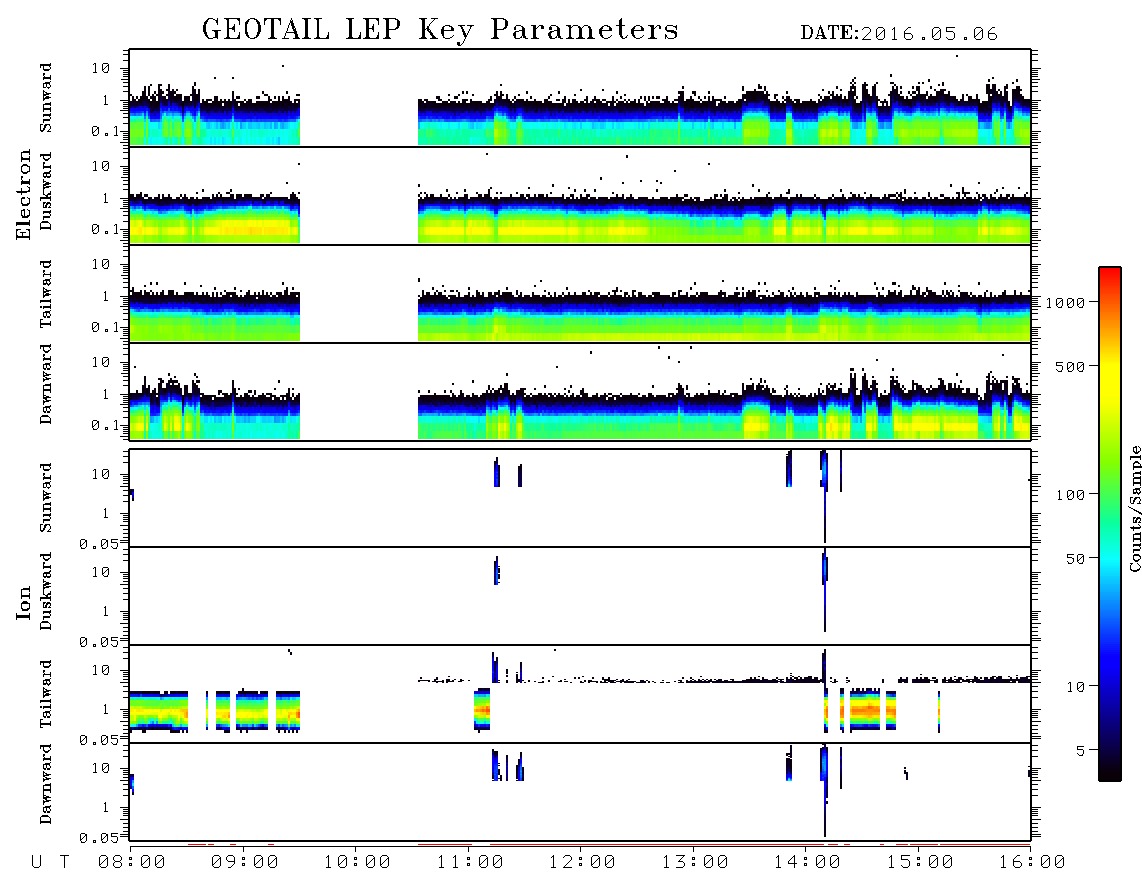
Task: Click the Ion Tailward spectrogram block near 08:00
Action: tap(158, 711)
